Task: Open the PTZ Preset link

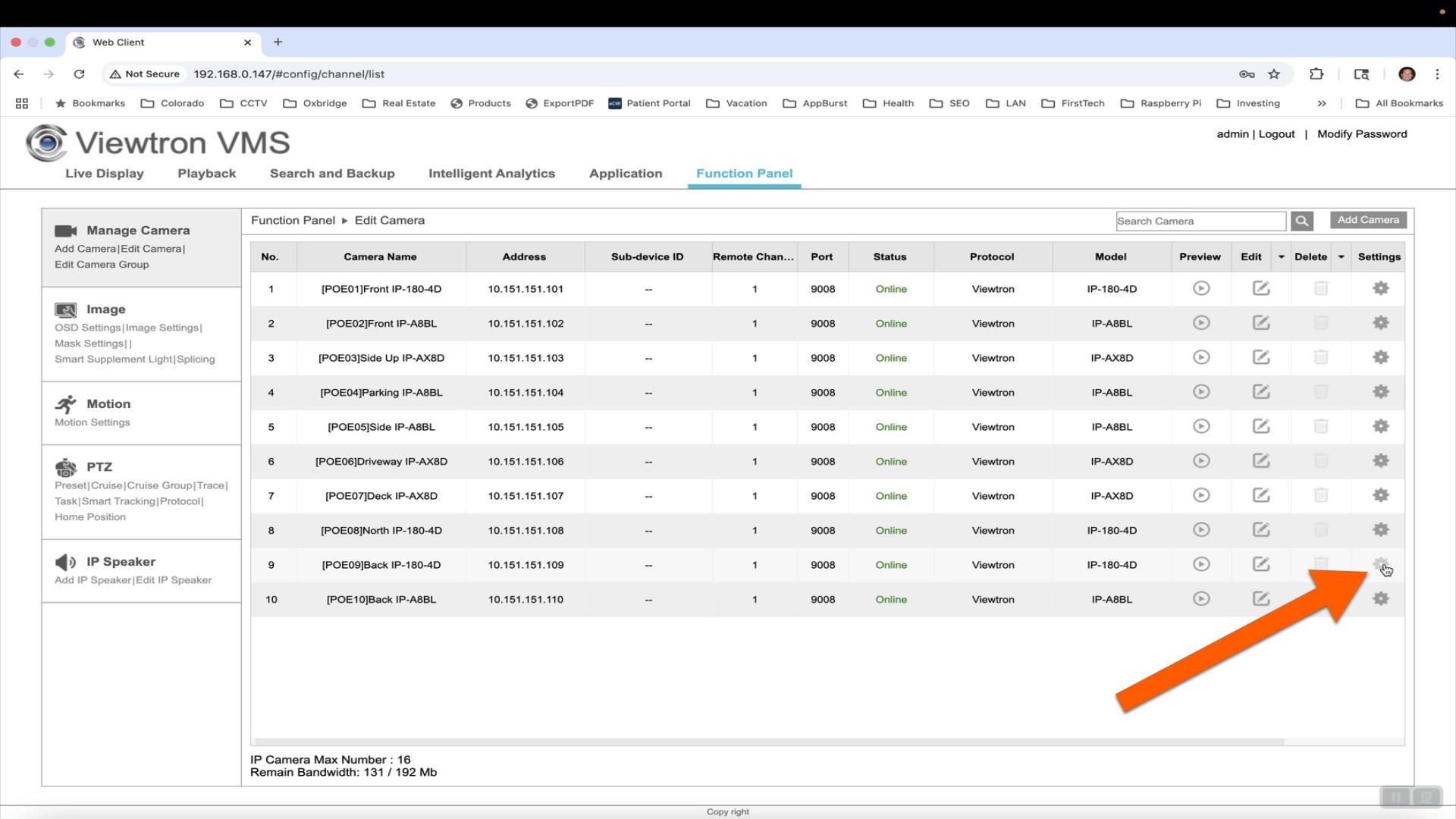Action: 71,485
